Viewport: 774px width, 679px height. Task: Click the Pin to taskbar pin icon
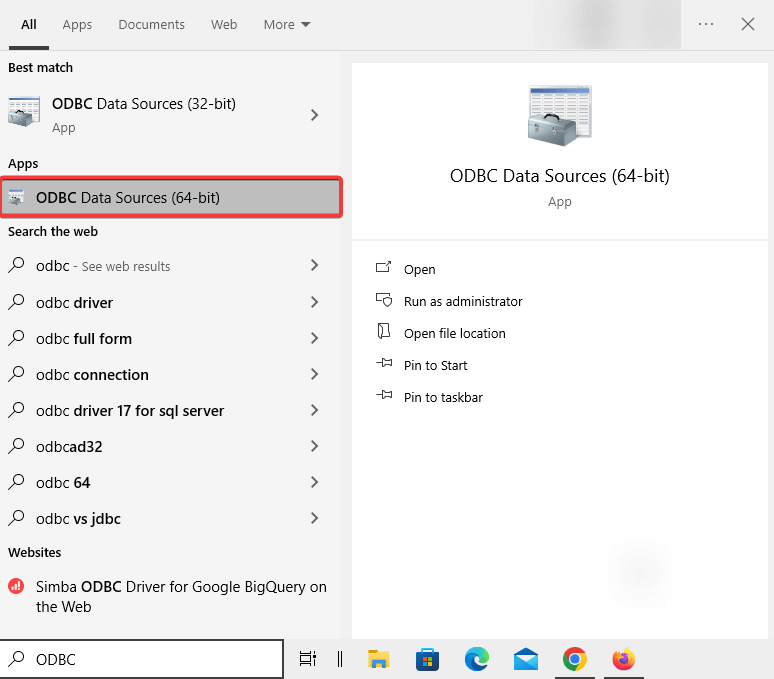[x=384, y=395]
